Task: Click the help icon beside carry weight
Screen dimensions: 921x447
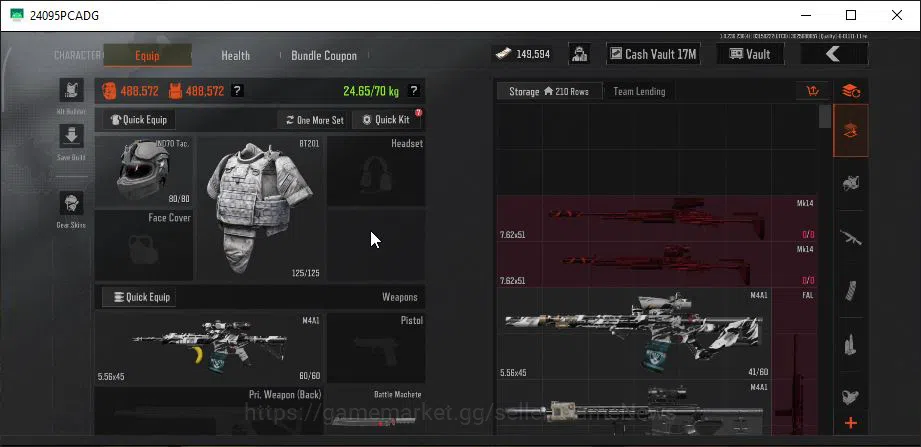Action: click(x=414, y=91)
